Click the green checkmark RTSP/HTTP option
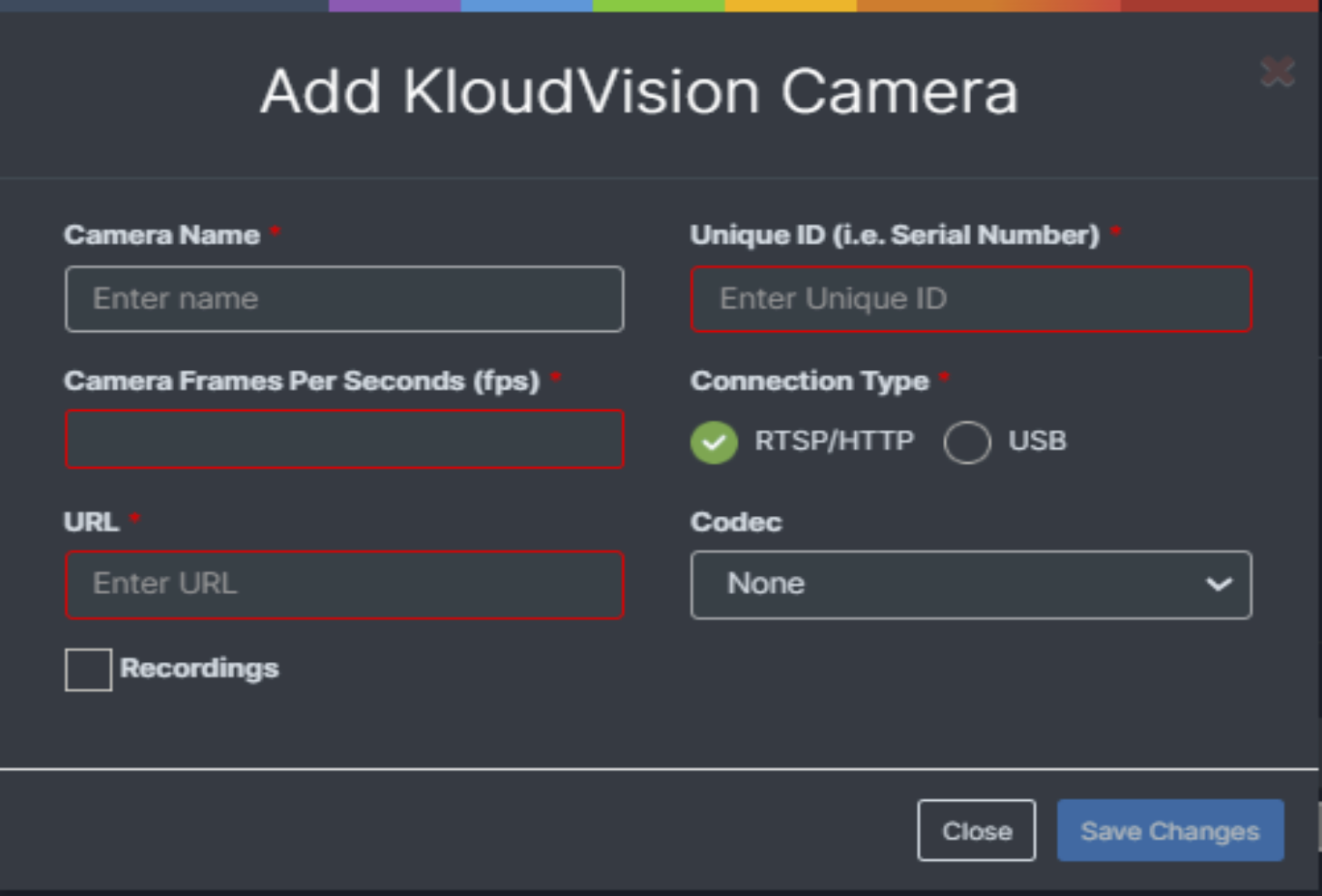The height and width of the screenshot is (896, 1322). (714, 442)
